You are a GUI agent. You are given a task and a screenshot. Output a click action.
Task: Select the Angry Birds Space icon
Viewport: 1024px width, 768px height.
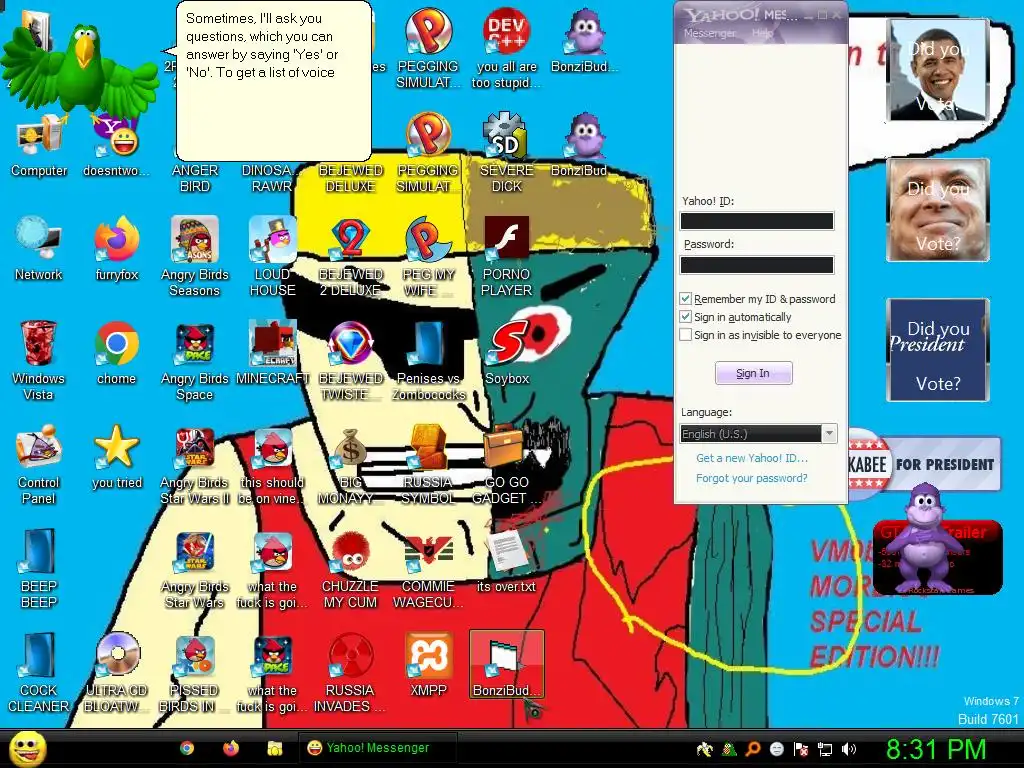tap(195, 360)
